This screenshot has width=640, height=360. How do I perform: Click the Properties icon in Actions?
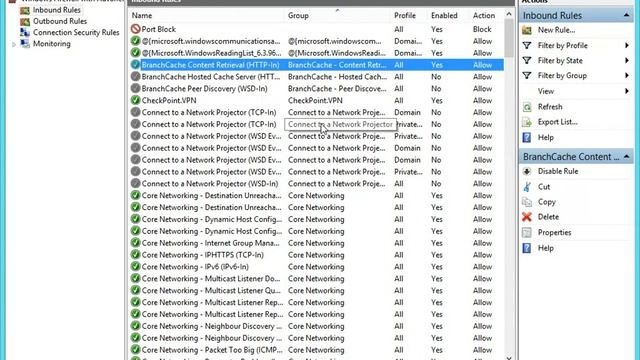pos(527,233)
